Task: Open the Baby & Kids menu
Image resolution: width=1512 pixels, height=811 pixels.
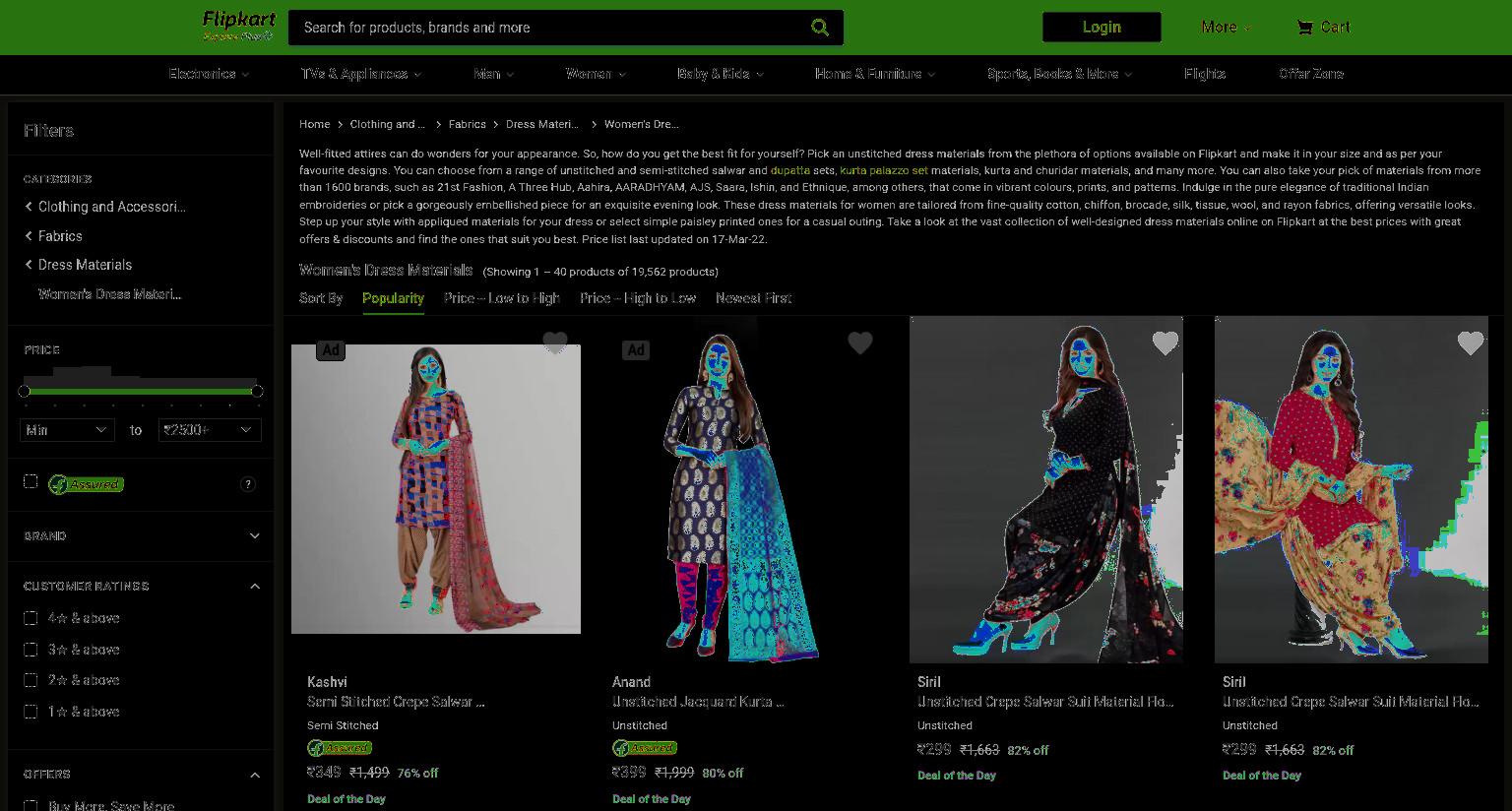Action: click(x=721, y=74)
